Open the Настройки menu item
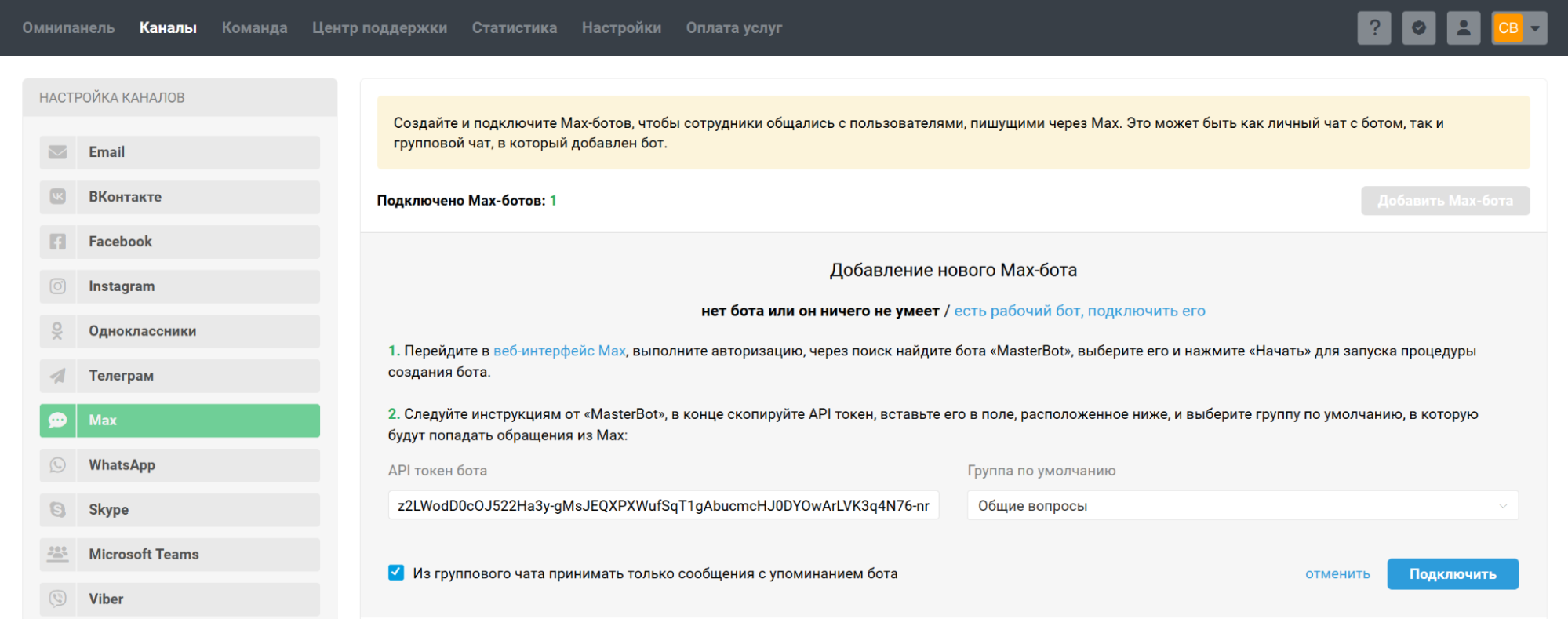Screen dimensions: 1568x619 [621, 28]
